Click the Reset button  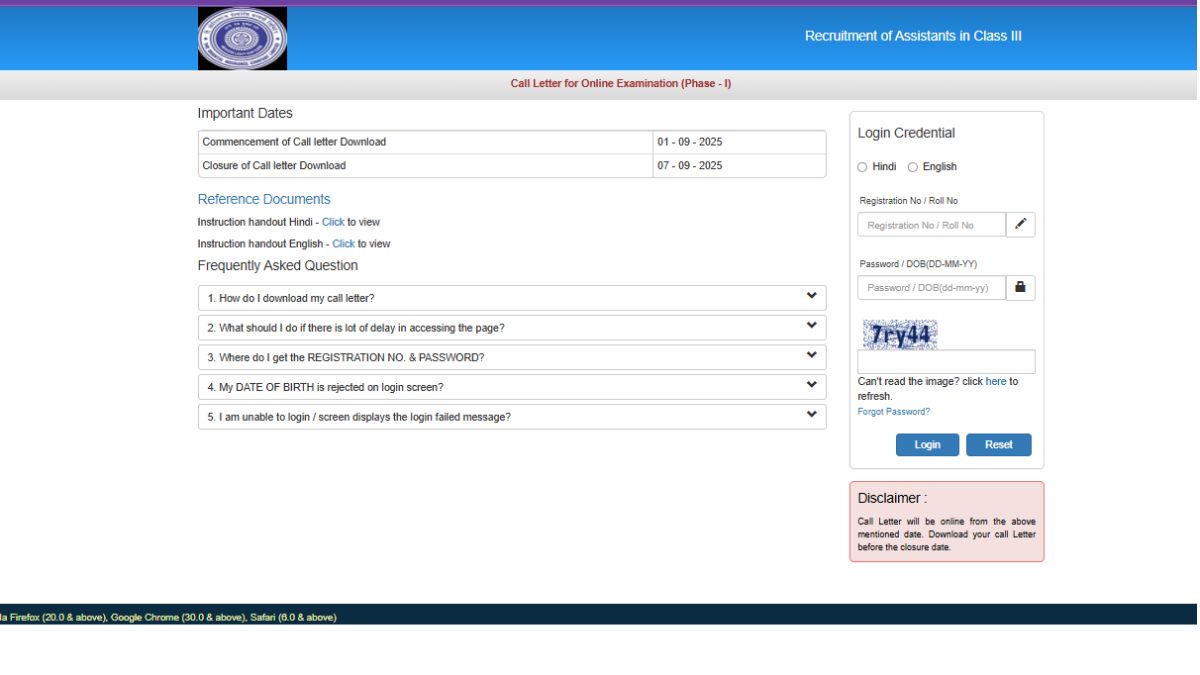pyautogui.click(x=998, y=445)
